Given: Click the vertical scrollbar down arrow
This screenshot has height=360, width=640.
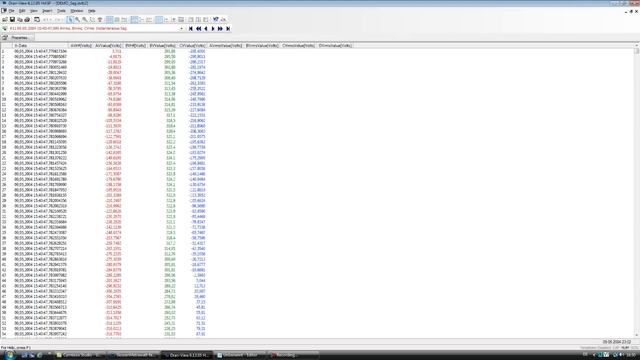Looking at the screenshot, I should pyautogui.click(x=637, y=336).
